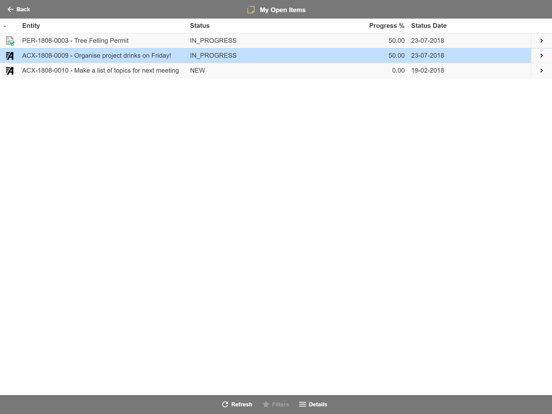Click the NEW status cell
The width and height of the screenshot is (552, 414).
(197, 70)
